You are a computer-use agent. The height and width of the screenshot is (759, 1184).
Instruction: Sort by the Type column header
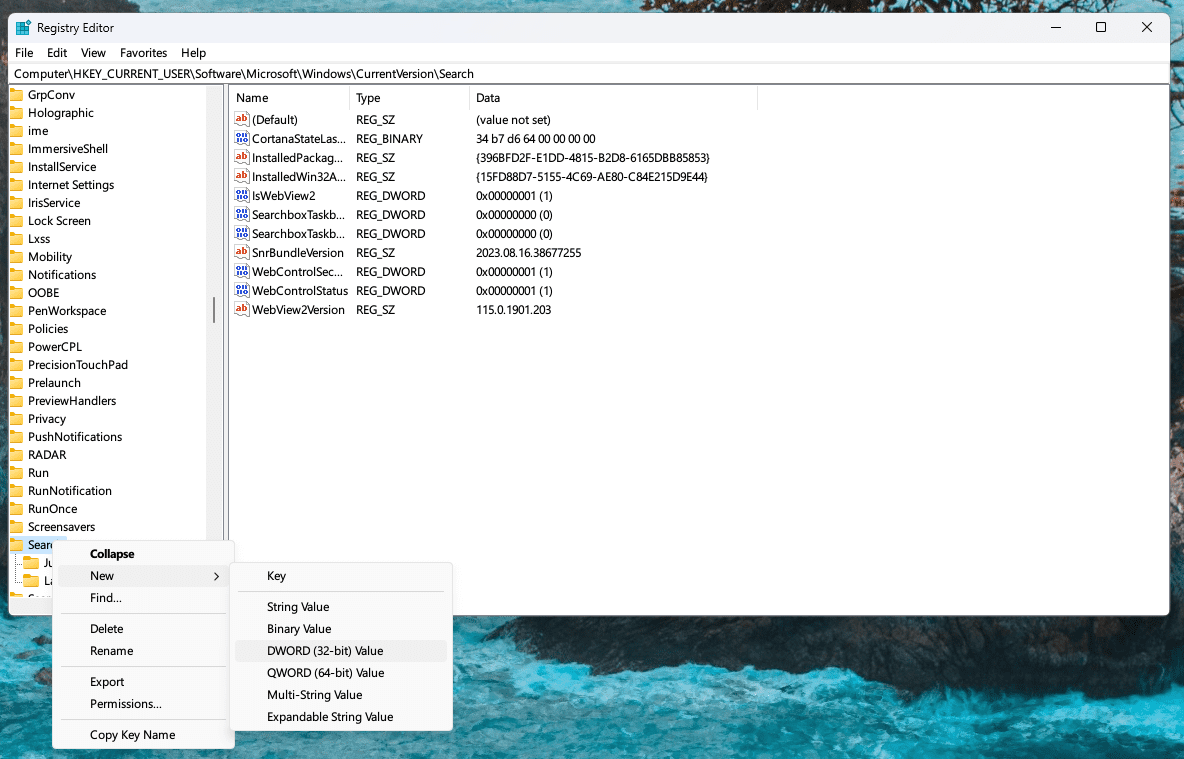(x=409, y=98)
